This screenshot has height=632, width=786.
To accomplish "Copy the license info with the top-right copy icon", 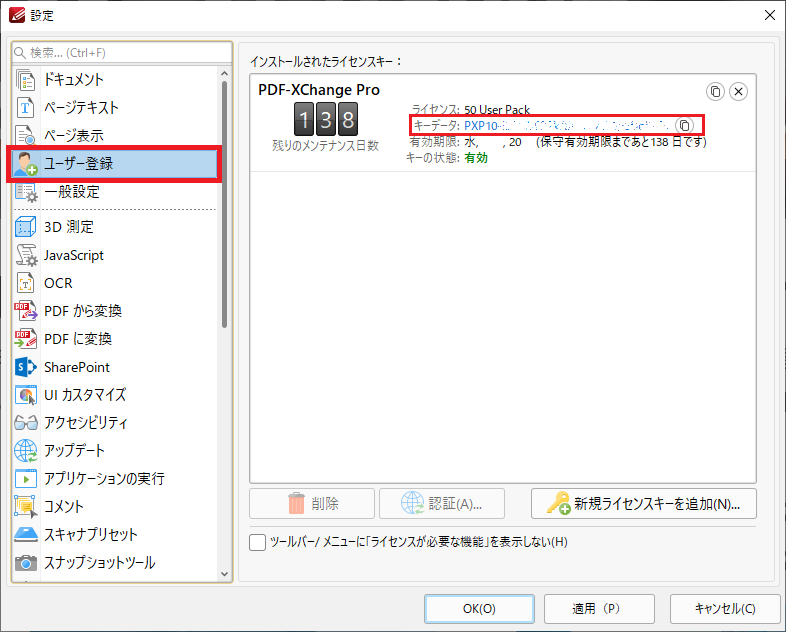I will pyautogui.click(x=715, y=92).
